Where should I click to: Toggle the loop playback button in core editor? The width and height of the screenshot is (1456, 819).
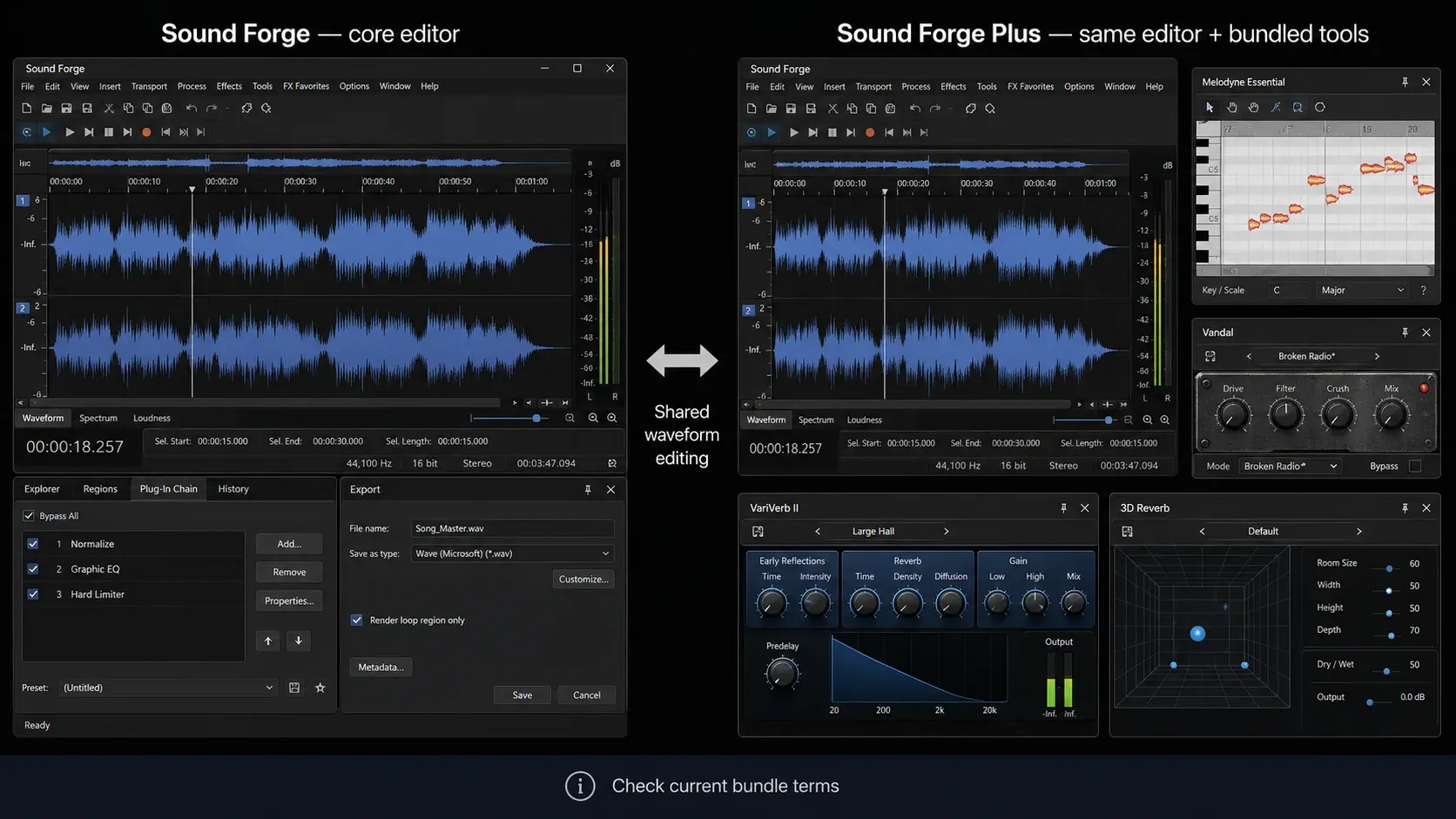27,132
